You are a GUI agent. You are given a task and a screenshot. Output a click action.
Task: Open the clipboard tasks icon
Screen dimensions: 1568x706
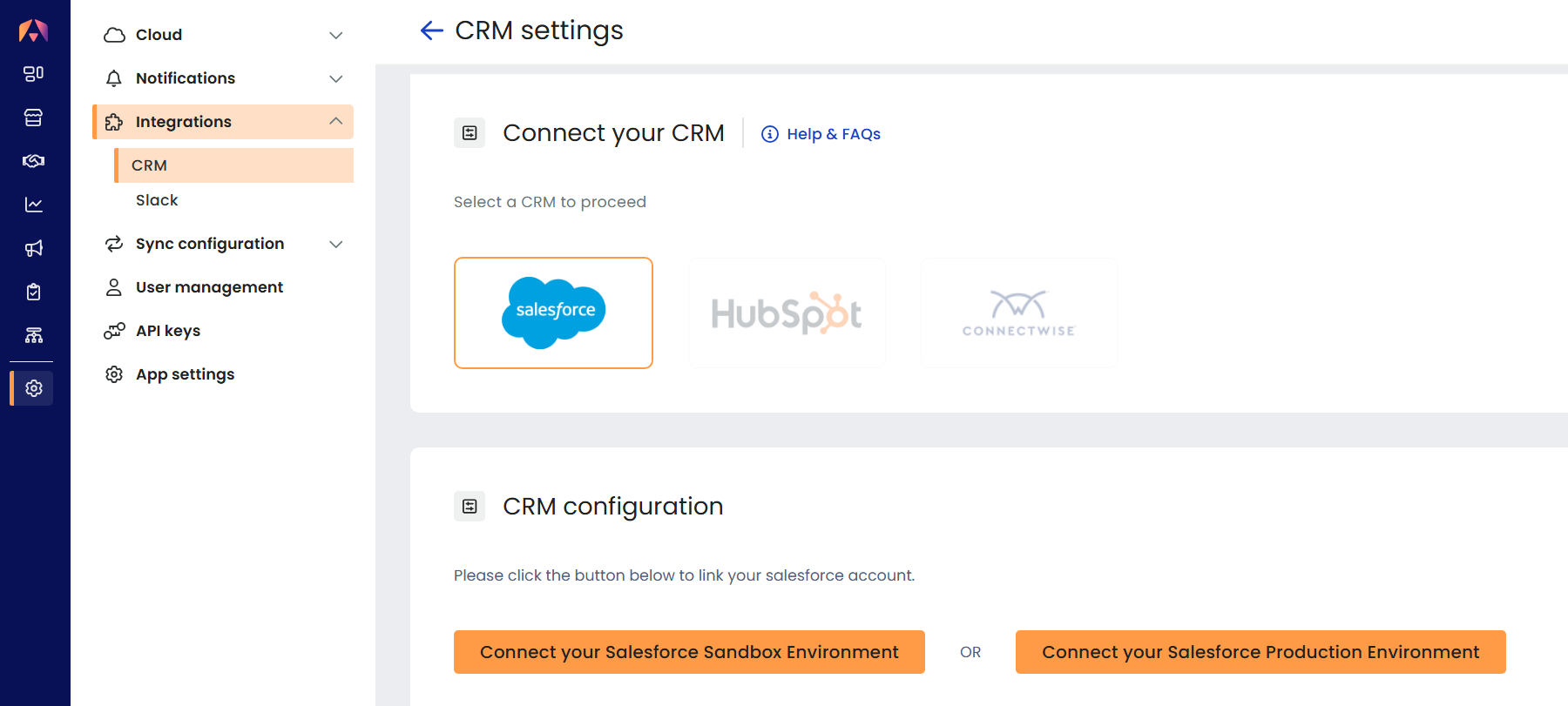(33, 292)
